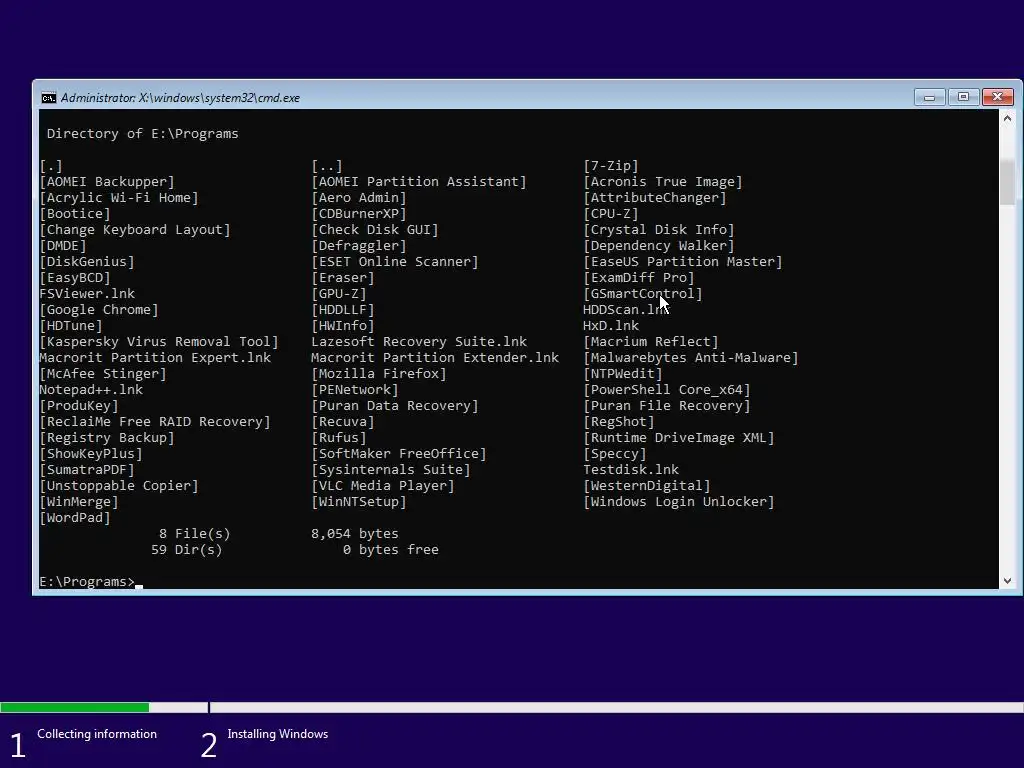Click the [Crystal Disk Info] entry

659,230
